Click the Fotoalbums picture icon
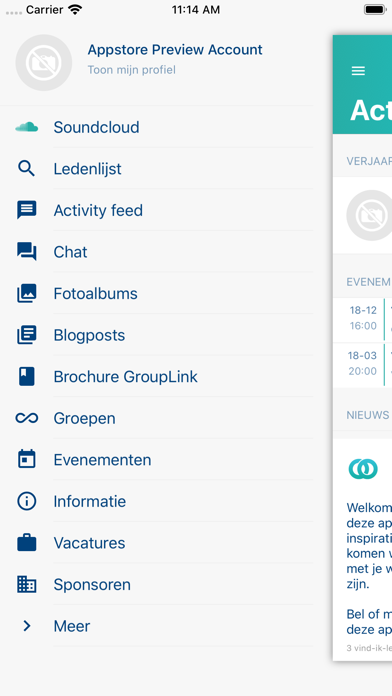The width and height of the screenshot is (392, 696). [27, 293]
